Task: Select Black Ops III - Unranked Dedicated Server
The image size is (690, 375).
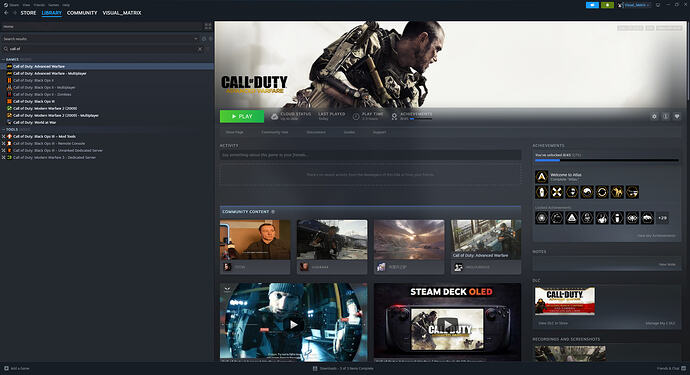Action: pyautogui.click(x=58, y=151)
